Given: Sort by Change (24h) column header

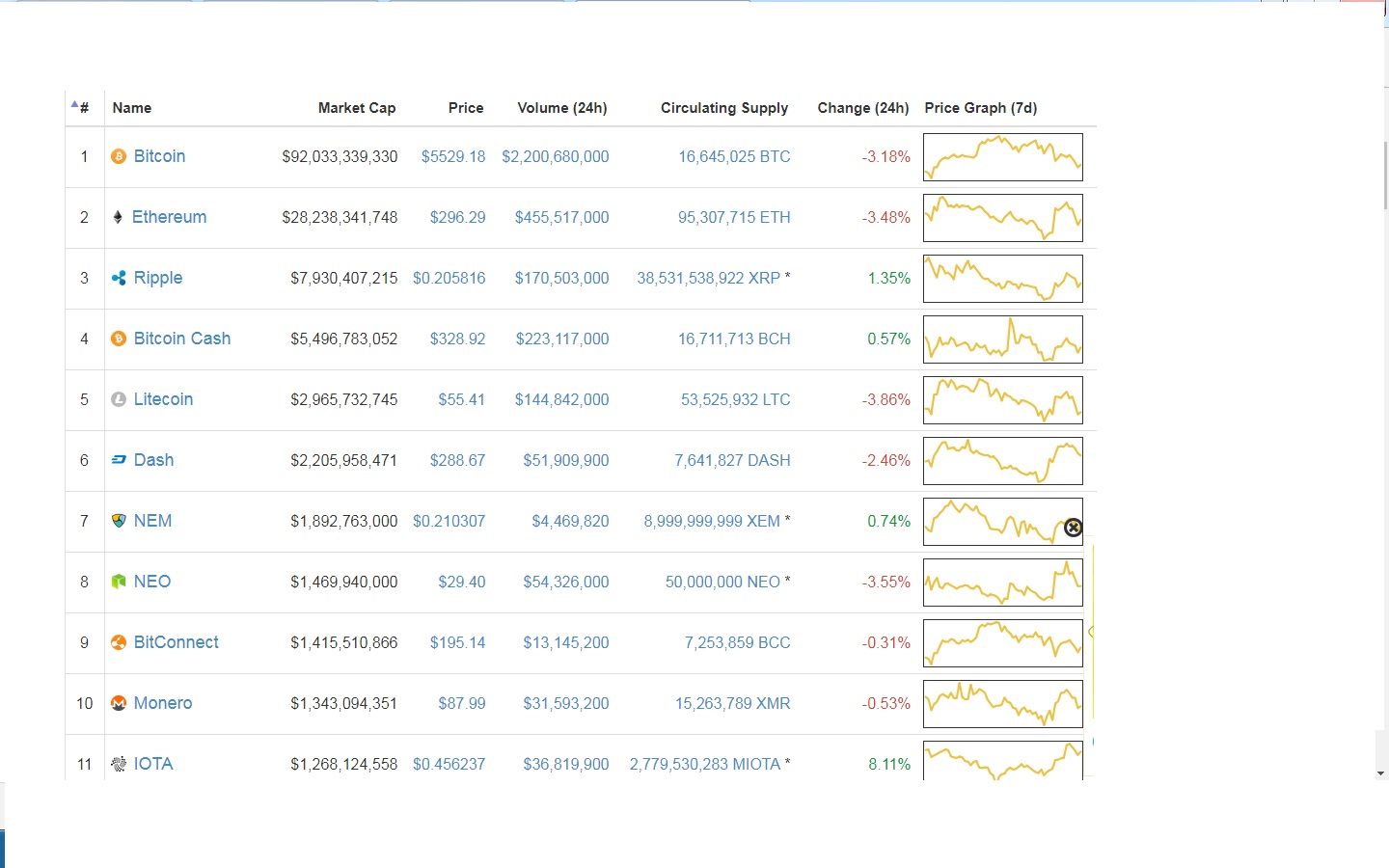Looking at the screenshot, I should [863, 108].
